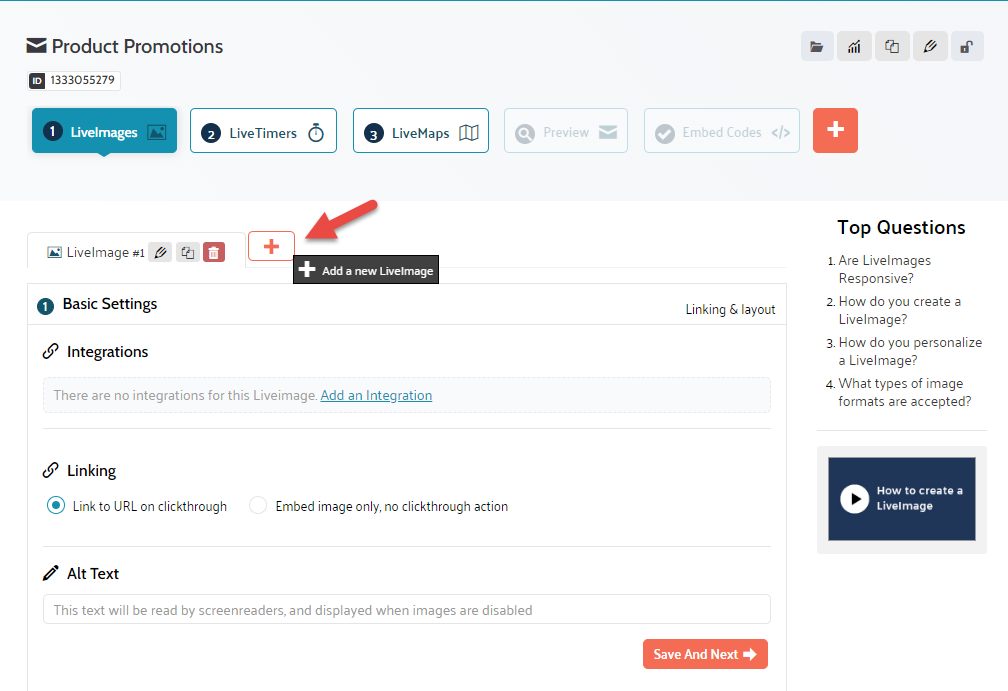This screenshot has height=691, width=1008.
Task: Click the unlock padlock icon
Action: coord(966,46)
